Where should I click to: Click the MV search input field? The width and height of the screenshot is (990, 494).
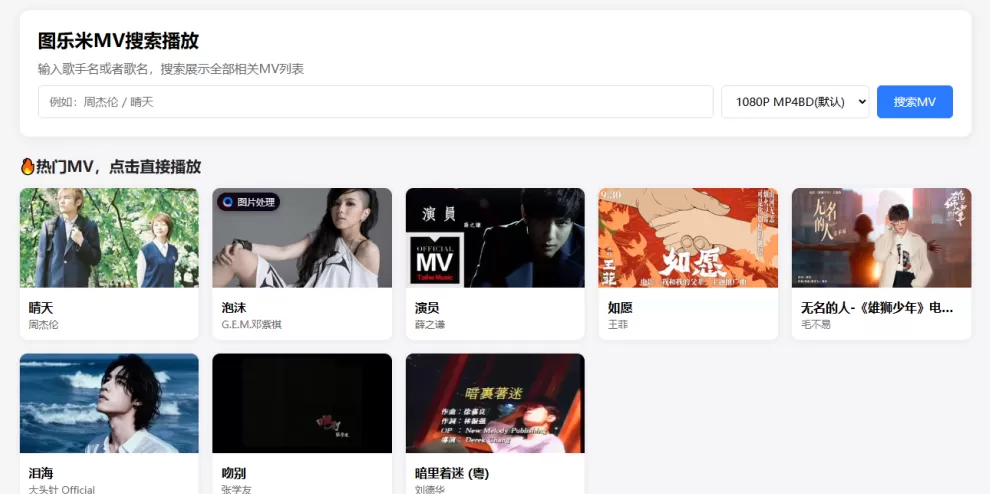click(375, 102)
